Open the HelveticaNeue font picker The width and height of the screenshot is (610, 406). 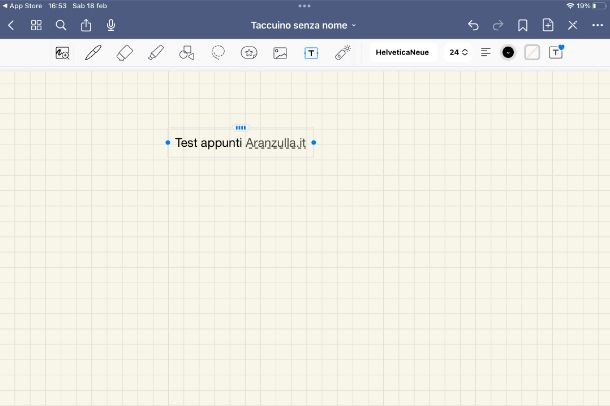[x=402, y=52]
